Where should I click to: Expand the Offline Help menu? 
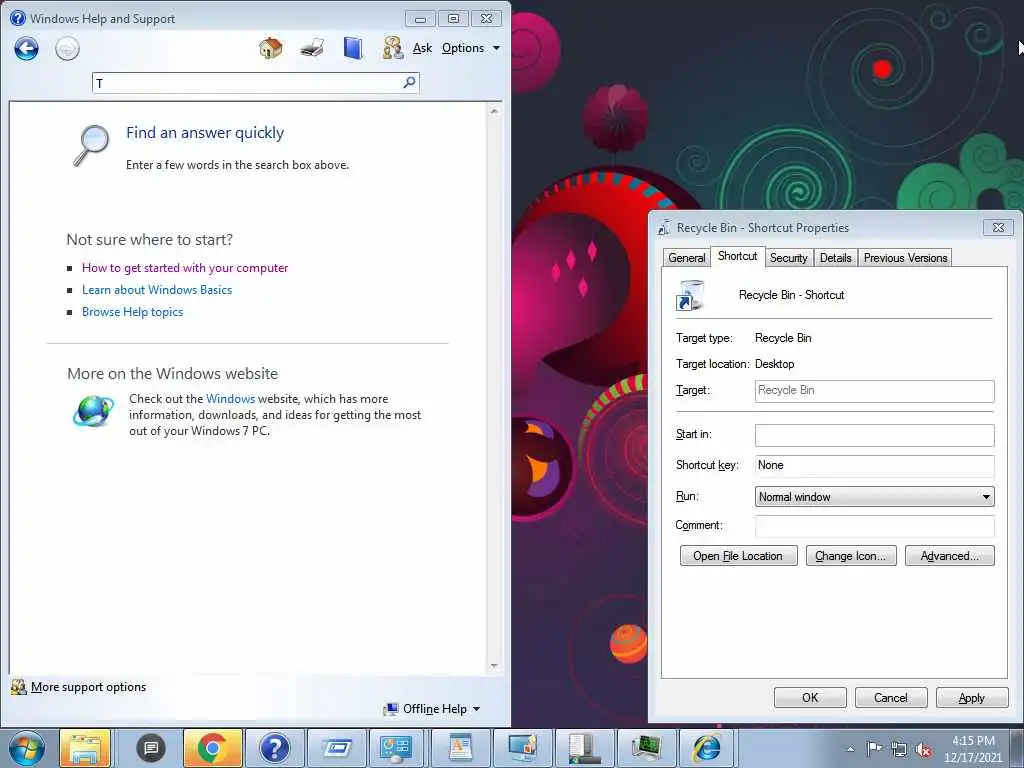click(x=433, y=709)
